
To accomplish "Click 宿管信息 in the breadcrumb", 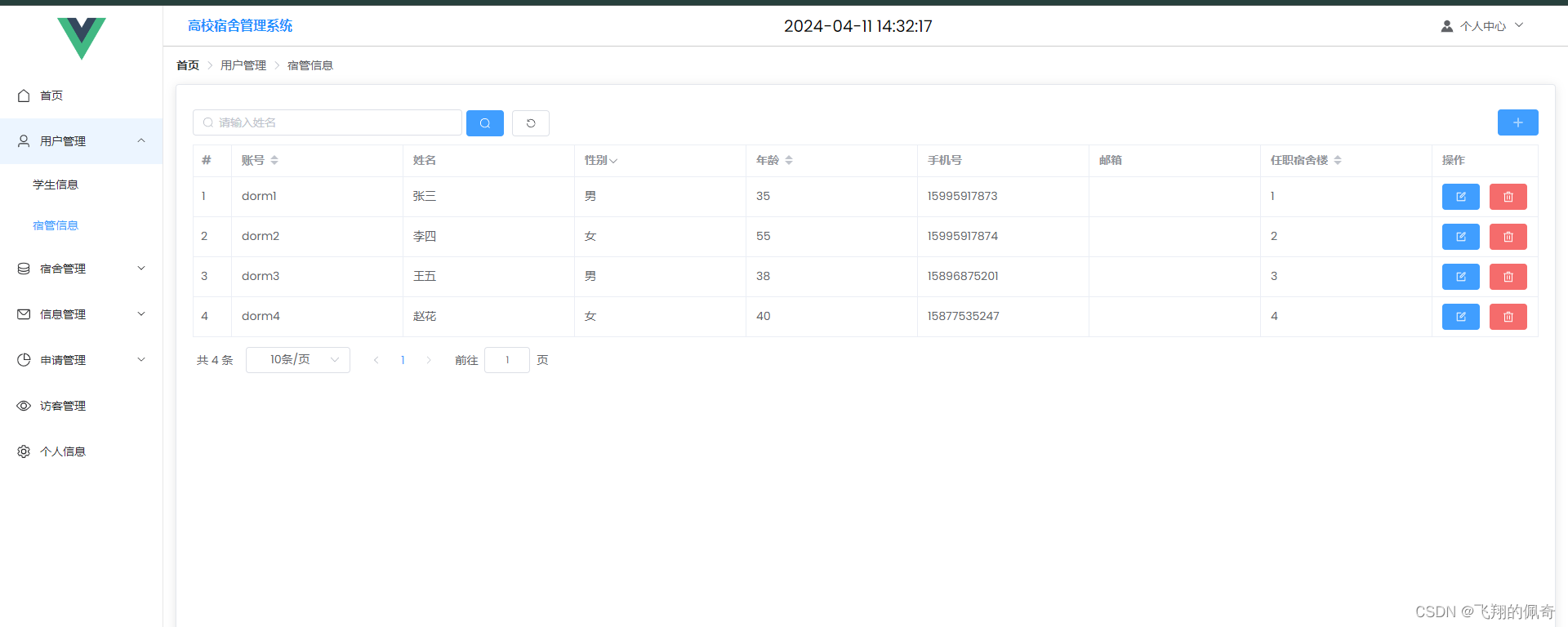I will pos(310,65).
